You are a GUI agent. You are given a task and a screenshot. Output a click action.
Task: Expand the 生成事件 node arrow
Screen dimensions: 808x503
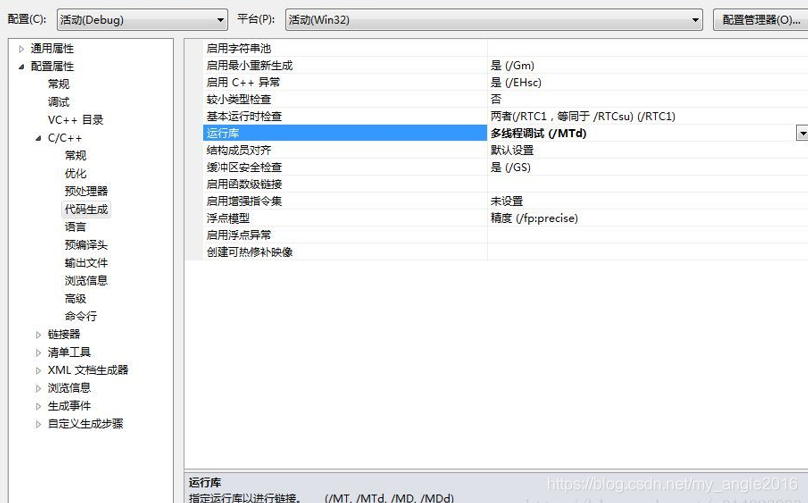pyautogui.click(x=38, y=406)
